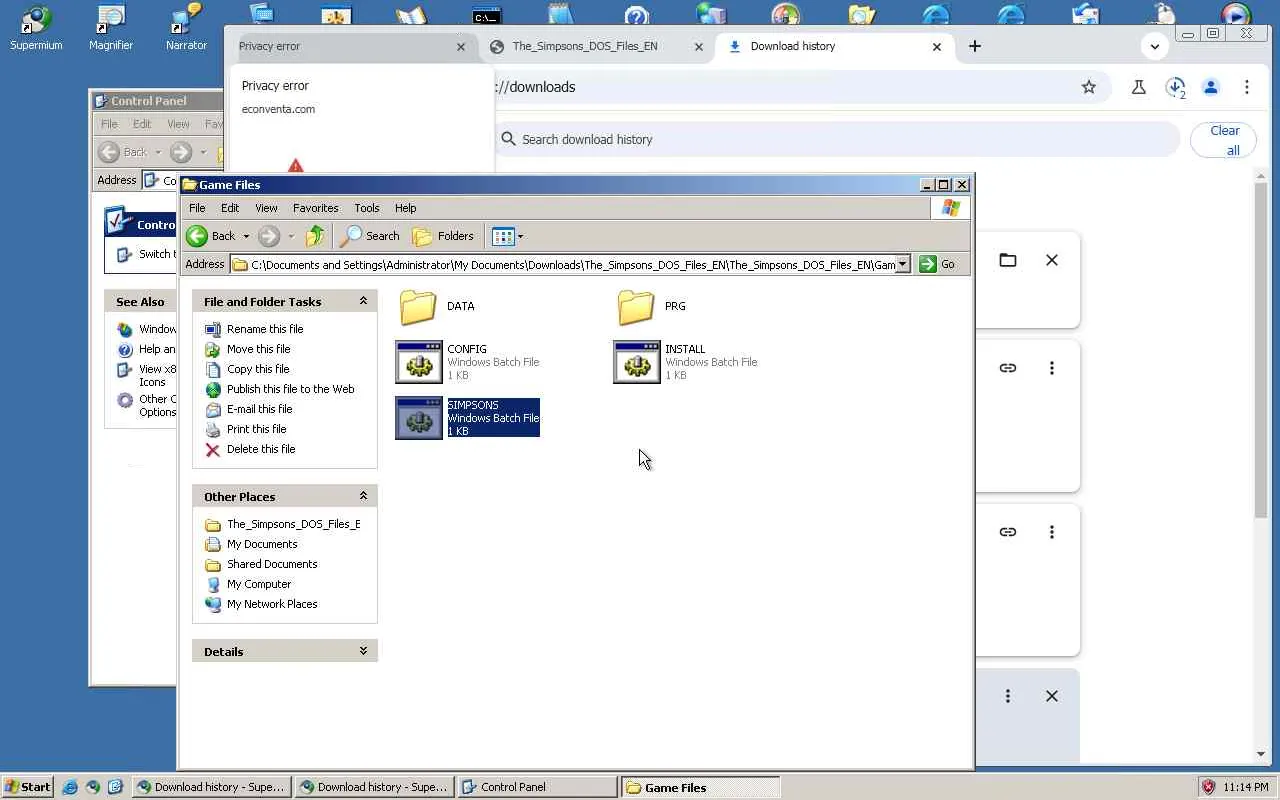This screenshot has width=1280, height=800.
Task: Click the E-mail this file link
Action: pyautogui.click(x=260, y=409)
